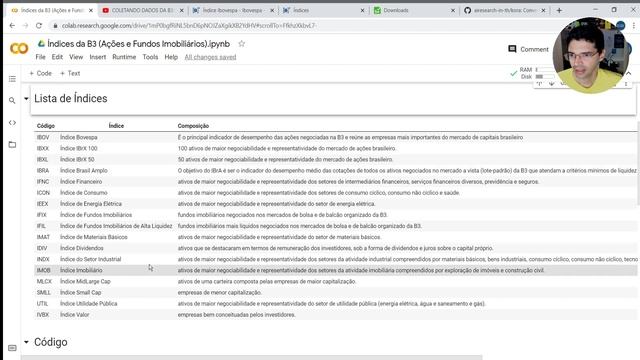Click the IBOV code cell

click(x=43, y=138)
